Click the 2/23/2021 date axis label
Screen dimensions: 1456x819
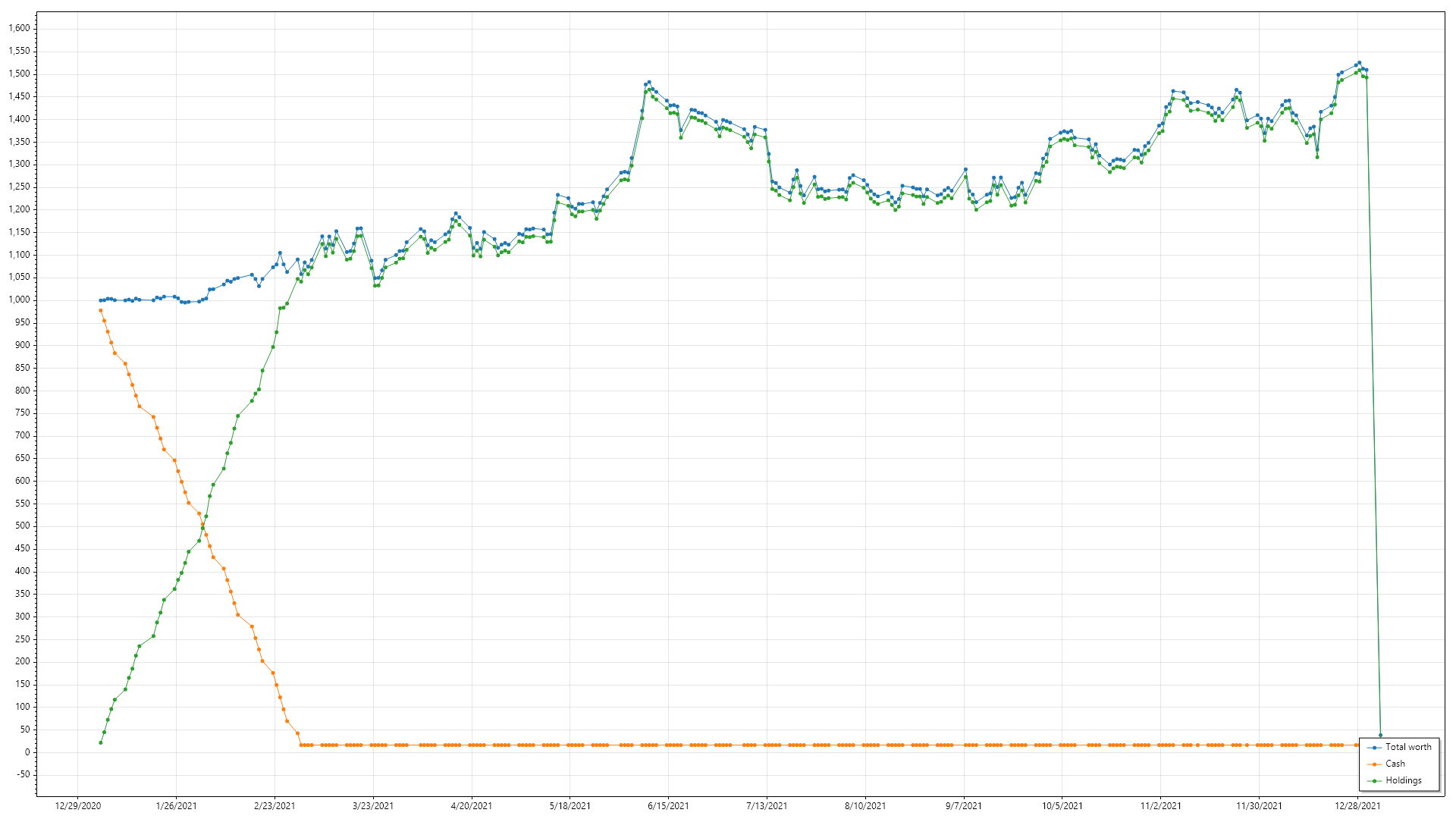tap(275, 806)
